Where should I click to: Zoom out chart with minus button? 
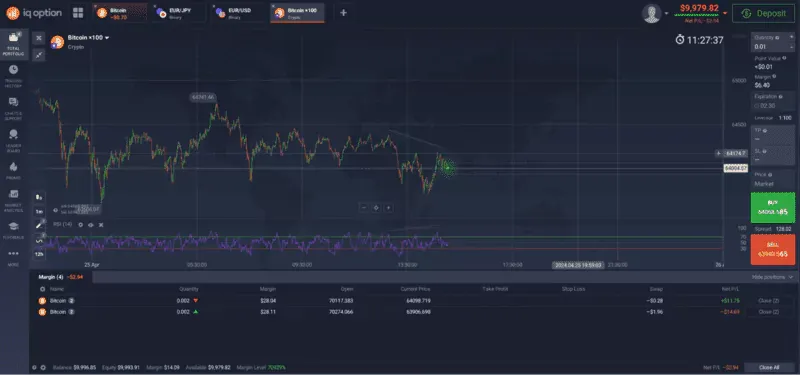[364, 208]
